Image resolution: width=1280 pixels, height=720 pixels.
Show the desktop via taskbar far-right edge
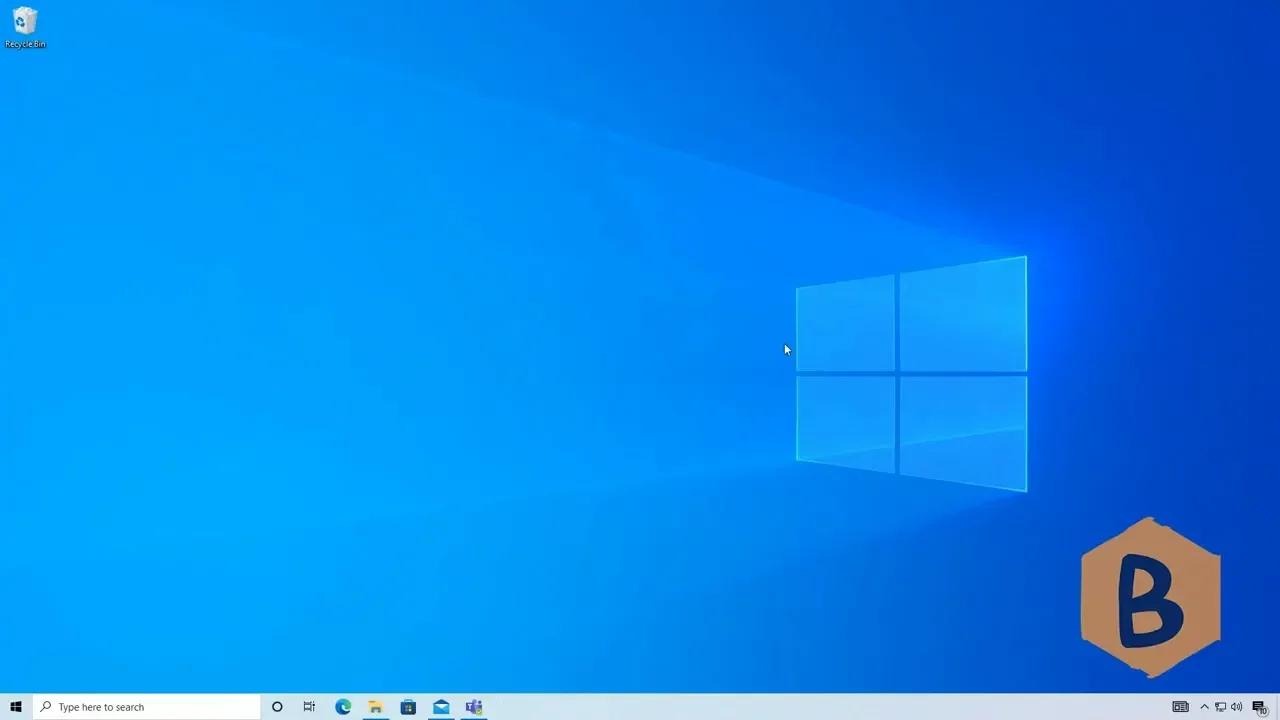point(1278,707)
